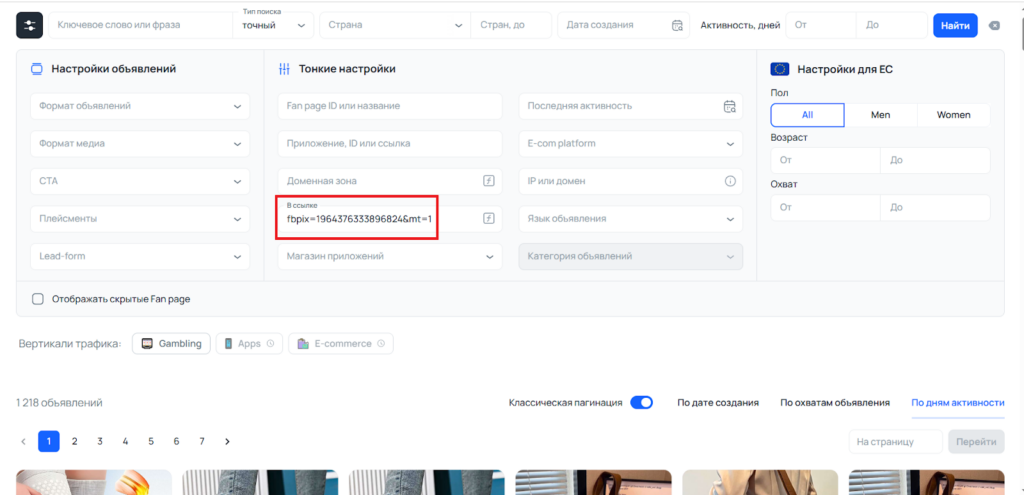Select the Men gender option
Screen dimensions: 1024x495
click(880, 115)
